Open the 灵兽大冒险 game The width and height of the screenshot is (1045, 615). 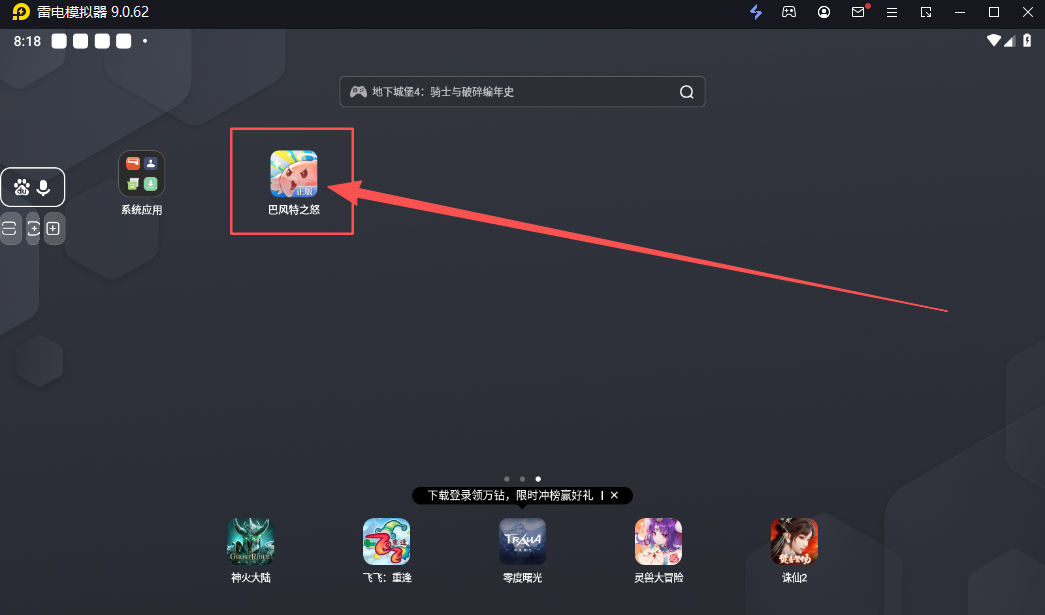tap(657, 541)
